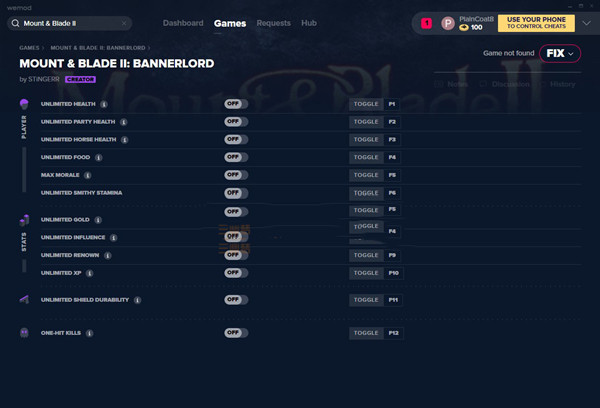Screen dimensions: 600x408
Task: Open the red notification badge
Action: (x=426, y=23)
